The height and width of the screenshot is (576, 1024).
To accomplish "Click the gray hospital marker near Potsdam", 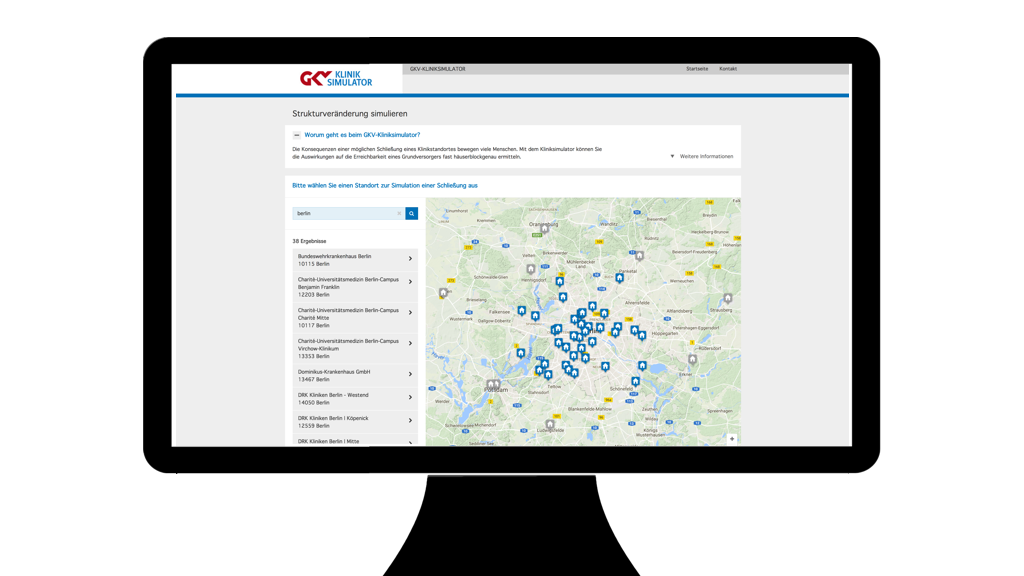I will pyautogui.click(x=491, y=383).
